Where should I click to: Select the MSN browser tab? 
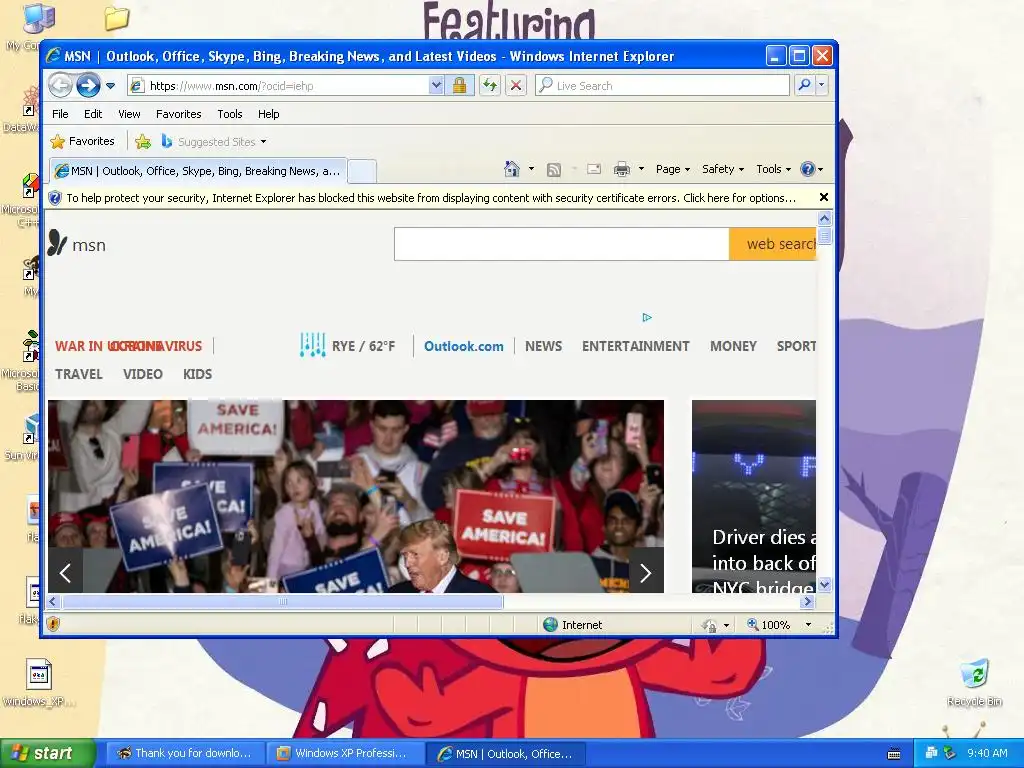point(199,171)
